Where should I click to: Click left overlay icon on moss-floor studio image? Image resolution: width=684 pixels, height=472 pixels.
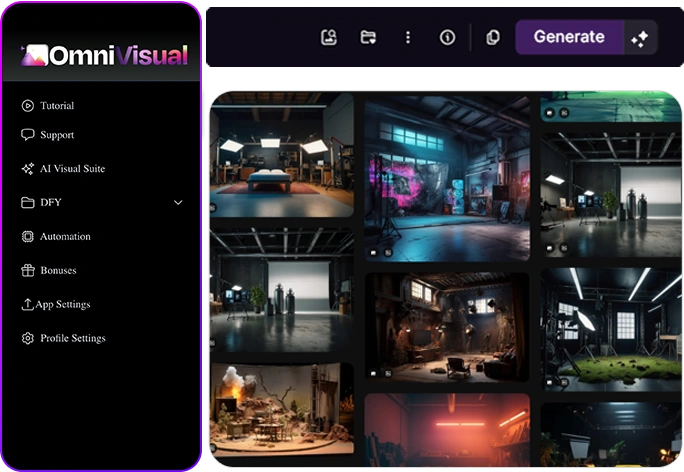550,383
